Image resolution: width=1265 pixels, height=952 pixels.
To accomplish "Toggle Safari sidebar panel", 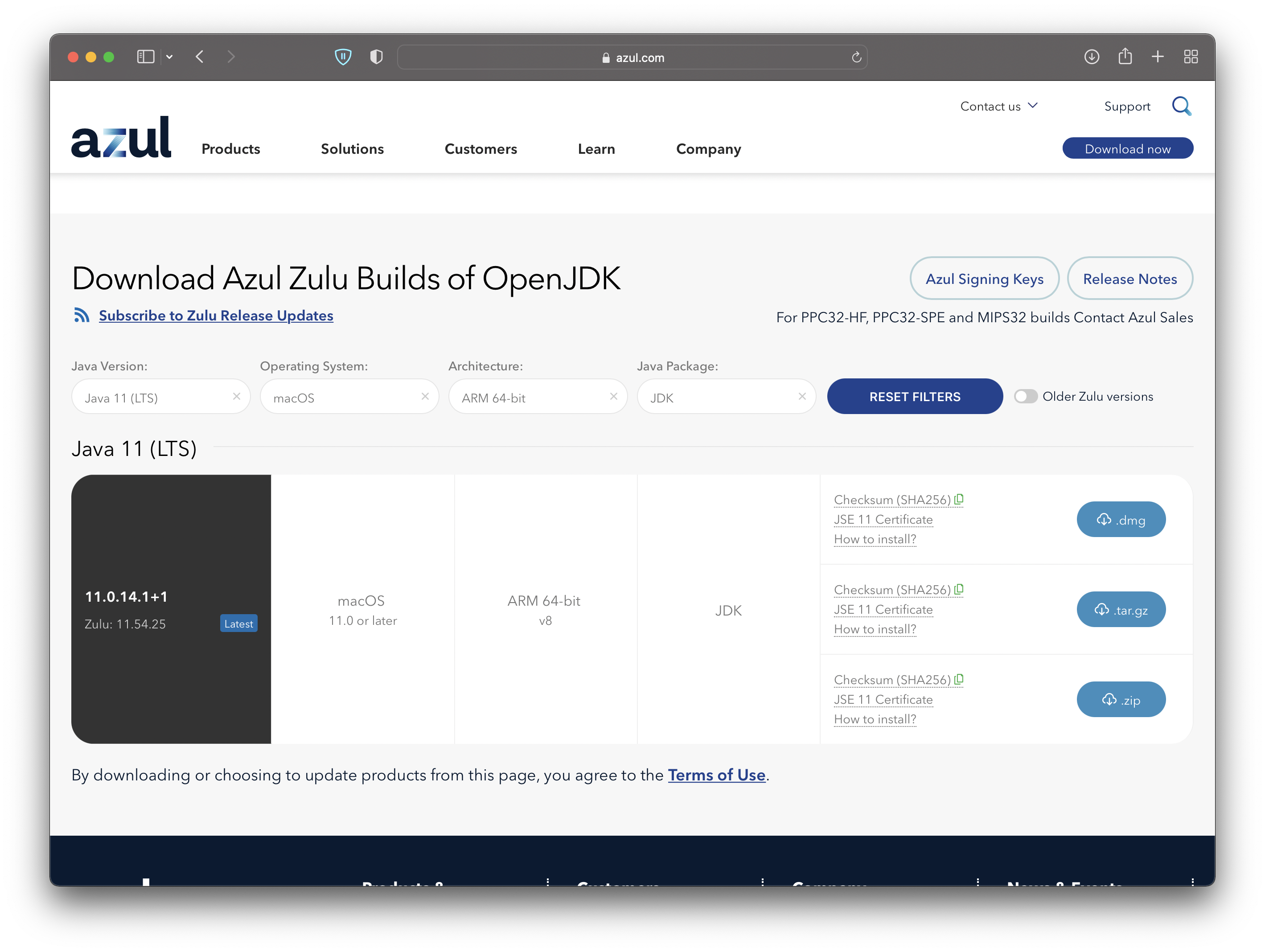I will (145, 57).
